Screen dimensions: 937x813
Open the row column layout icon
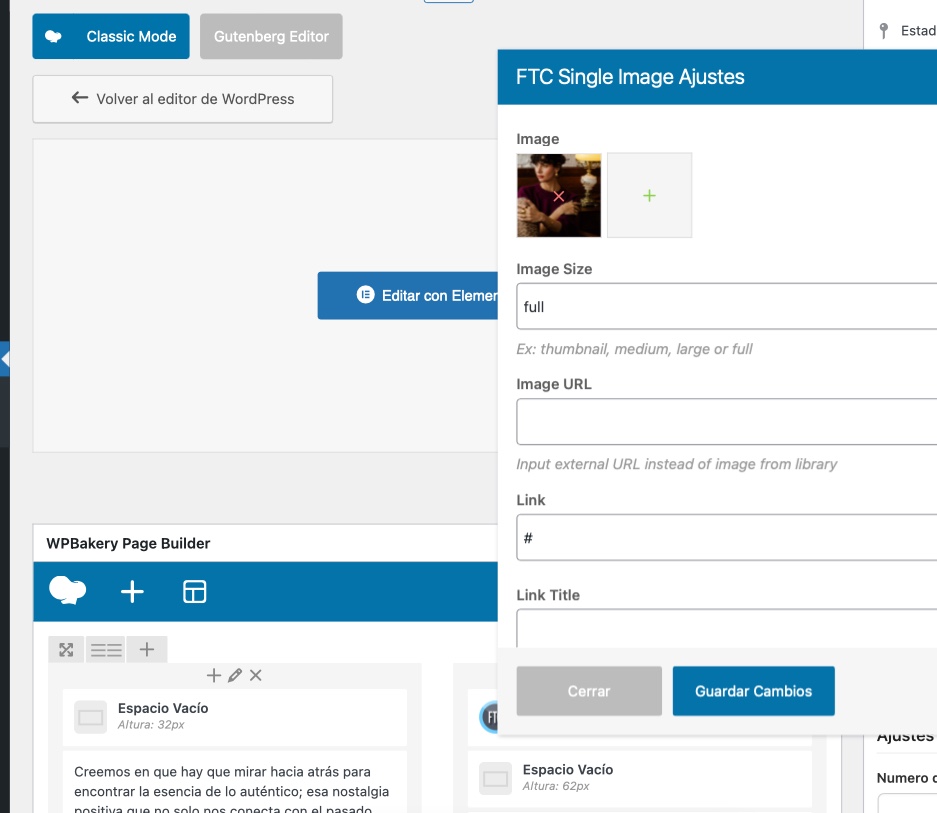coord(106,650)
